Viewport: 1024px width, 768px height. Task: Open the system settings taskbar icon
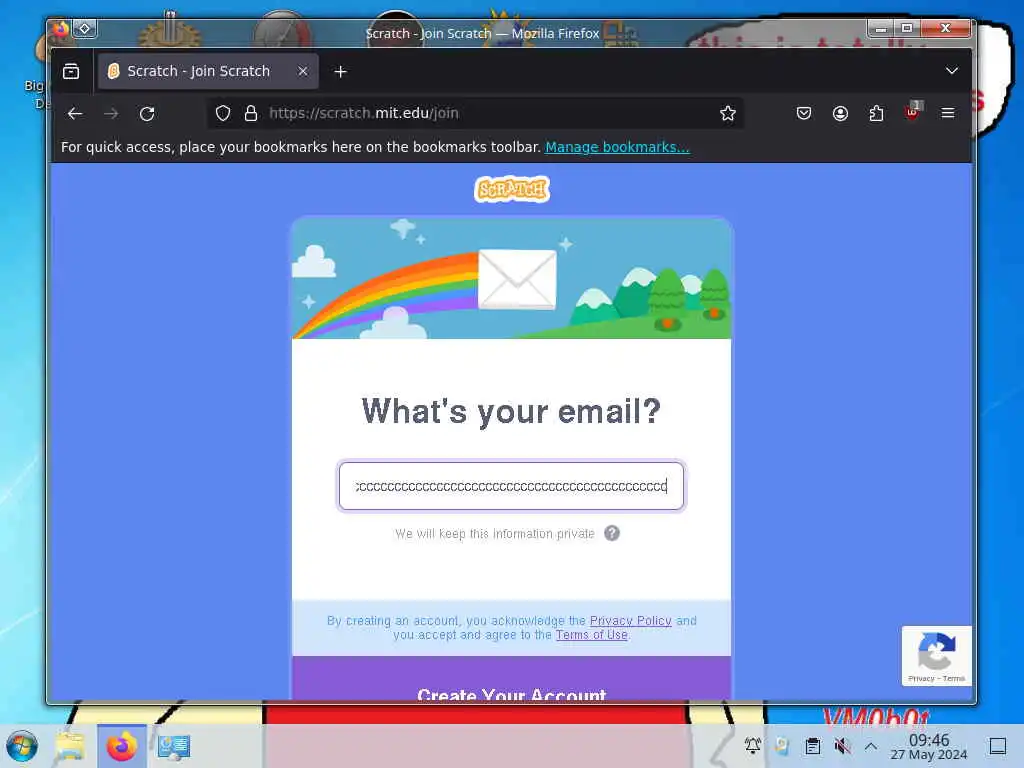[x=174, y=747]
